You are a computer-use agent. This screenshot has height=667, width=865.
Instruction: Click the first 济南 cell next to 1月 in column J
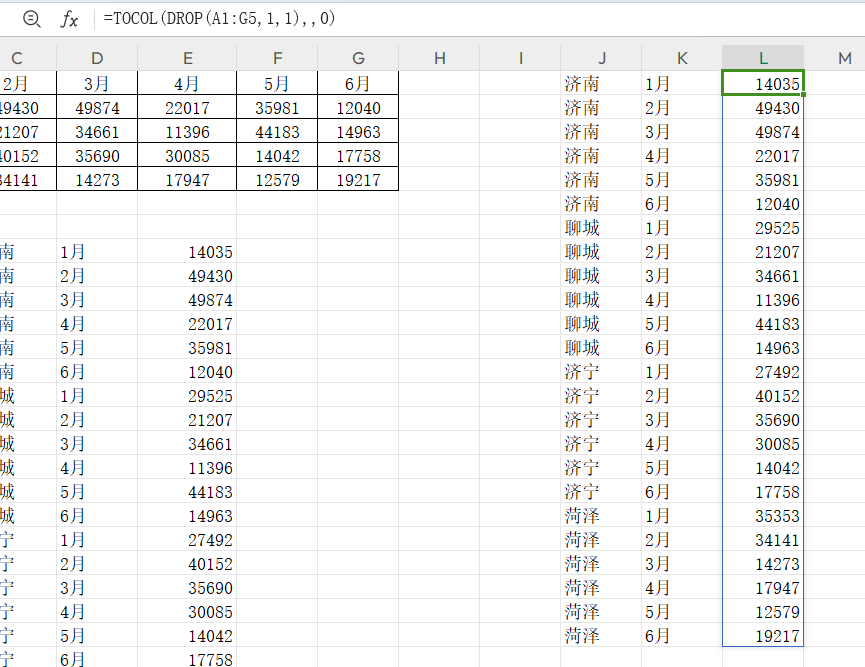[x=601, y=83]
